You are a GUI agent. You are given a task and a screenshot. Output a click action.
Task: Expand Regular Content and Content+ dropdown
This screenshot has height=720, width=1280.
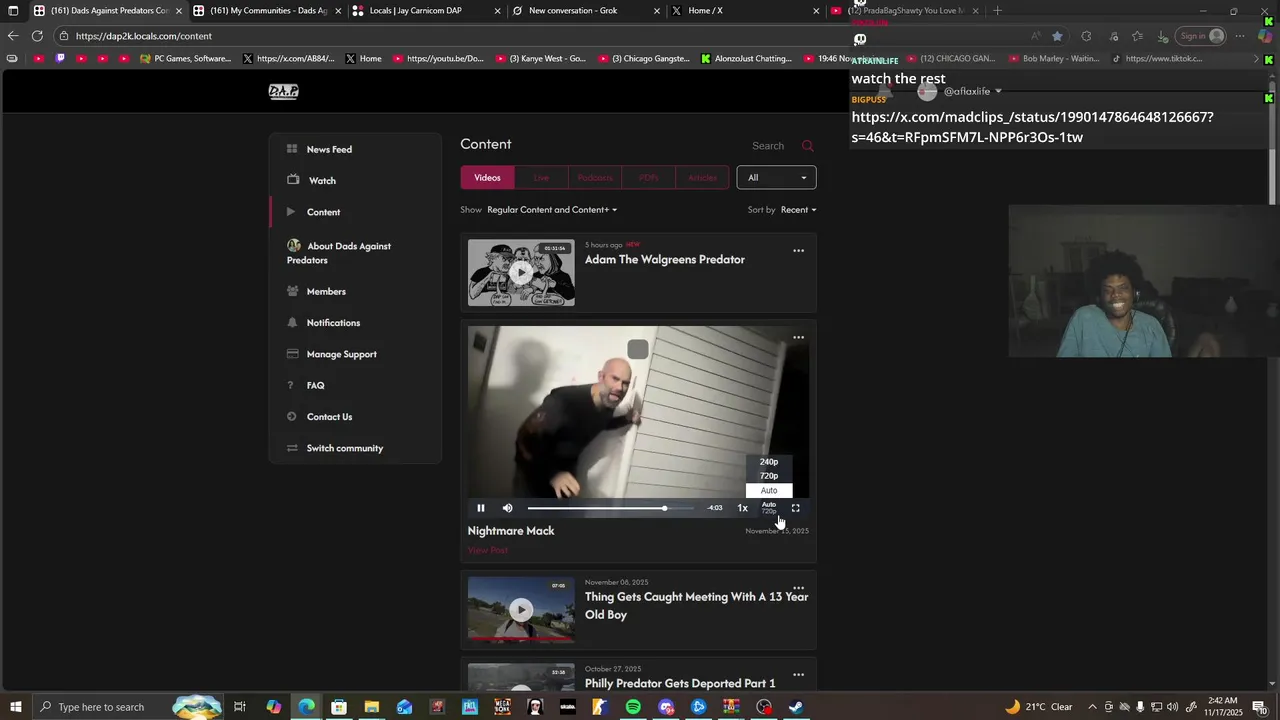[x=552, y=210]
